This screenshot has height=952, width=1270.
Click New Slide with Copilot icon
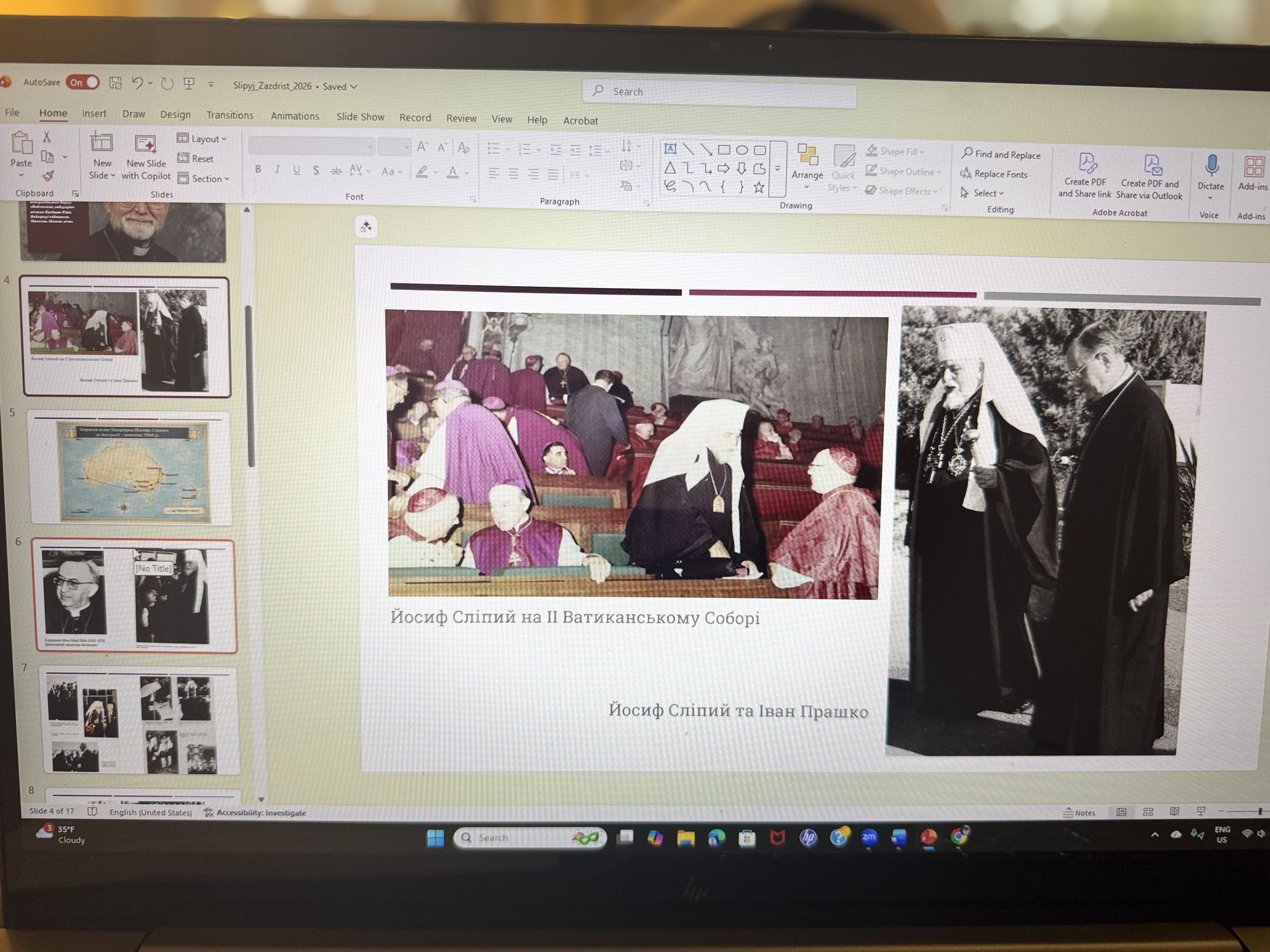[x=145, y=145]
